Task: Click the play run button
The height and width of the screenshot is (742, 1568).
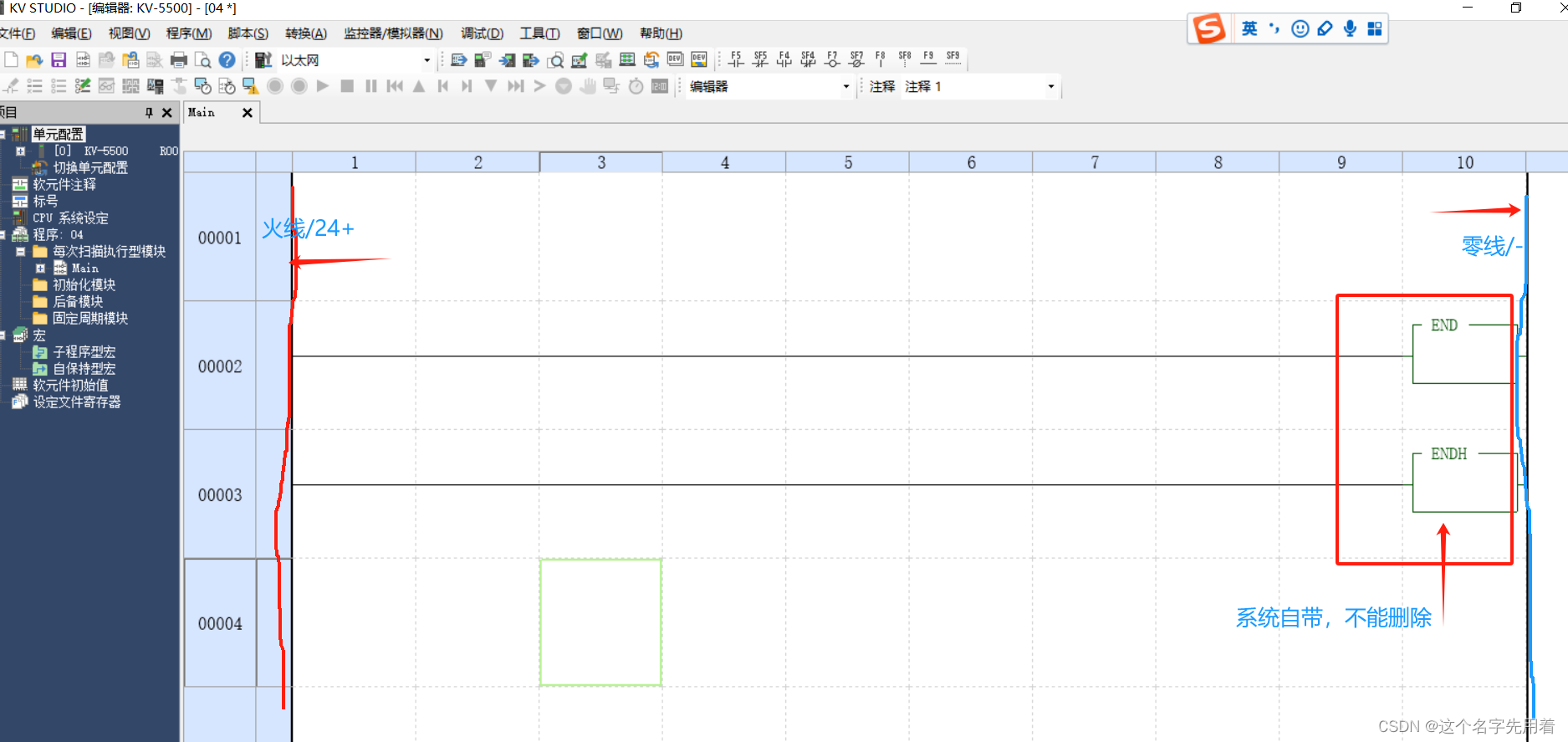Action: [x=323, y=86]
